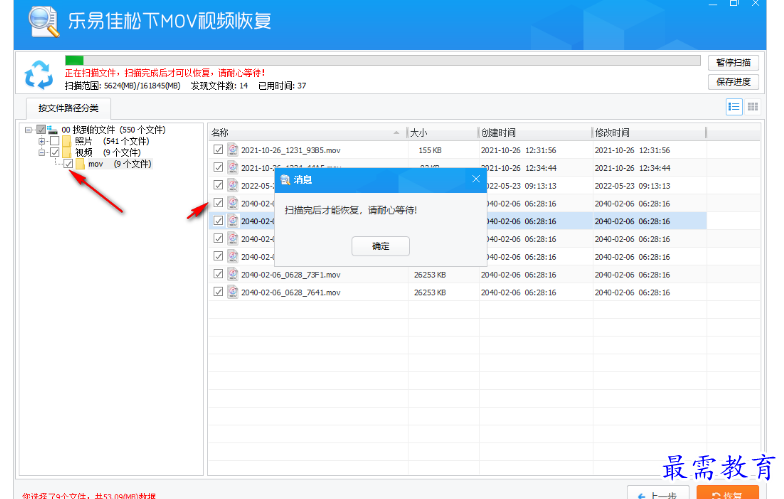Select the 按文件路径分类 tab

tap(68, 108)
